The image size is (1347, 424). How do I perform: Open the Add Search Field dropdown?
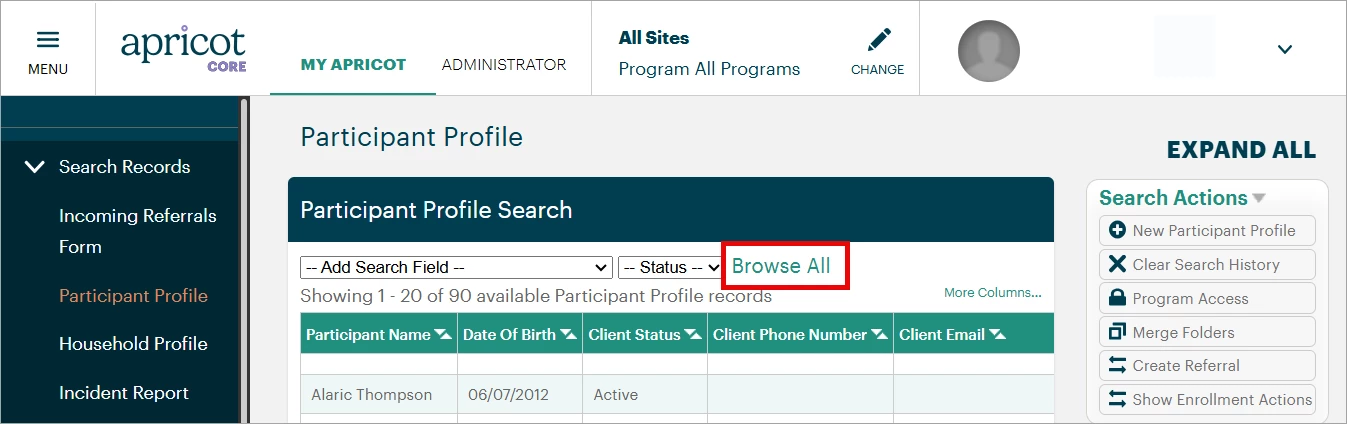[x=456, y=268]
